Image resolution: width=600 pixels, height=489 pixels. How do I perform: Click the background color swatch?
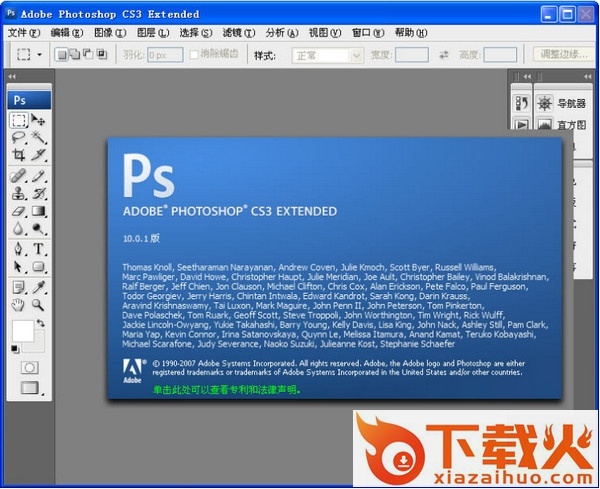tap(39, 346)
